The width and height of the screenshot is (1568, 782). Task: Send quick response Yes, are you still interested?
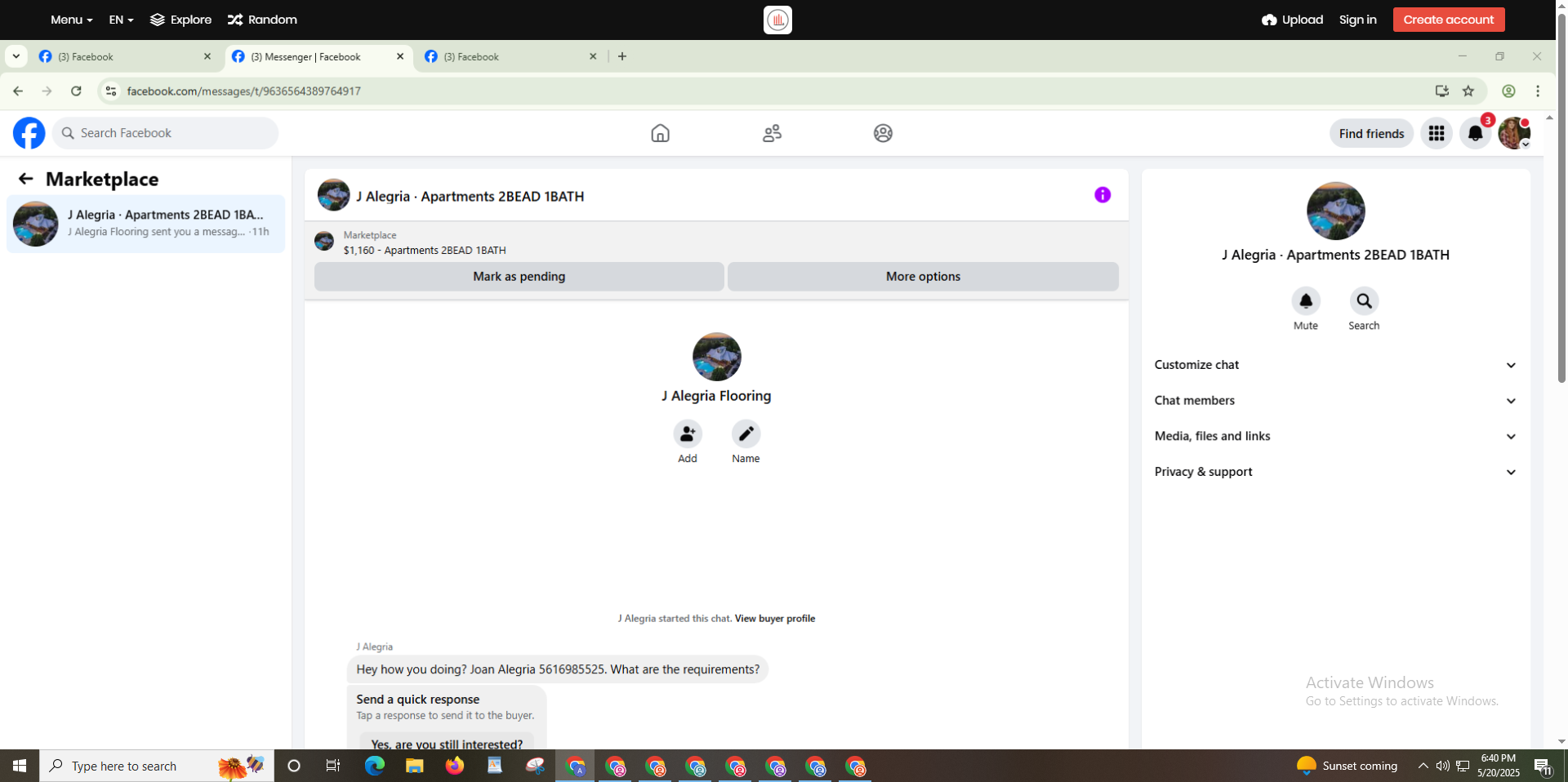pos(447,743)
